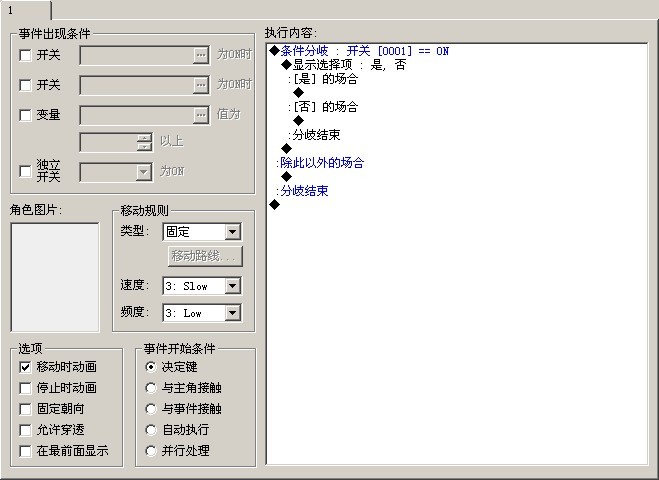Open first 开关 switch picker ellipsis button

201,55
